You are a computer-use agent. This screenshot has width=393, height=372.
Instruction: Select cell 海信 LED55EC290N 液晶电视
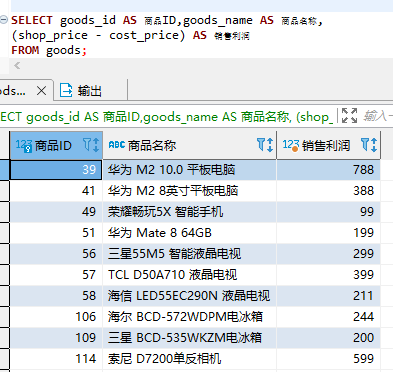(x=189, y=296)
